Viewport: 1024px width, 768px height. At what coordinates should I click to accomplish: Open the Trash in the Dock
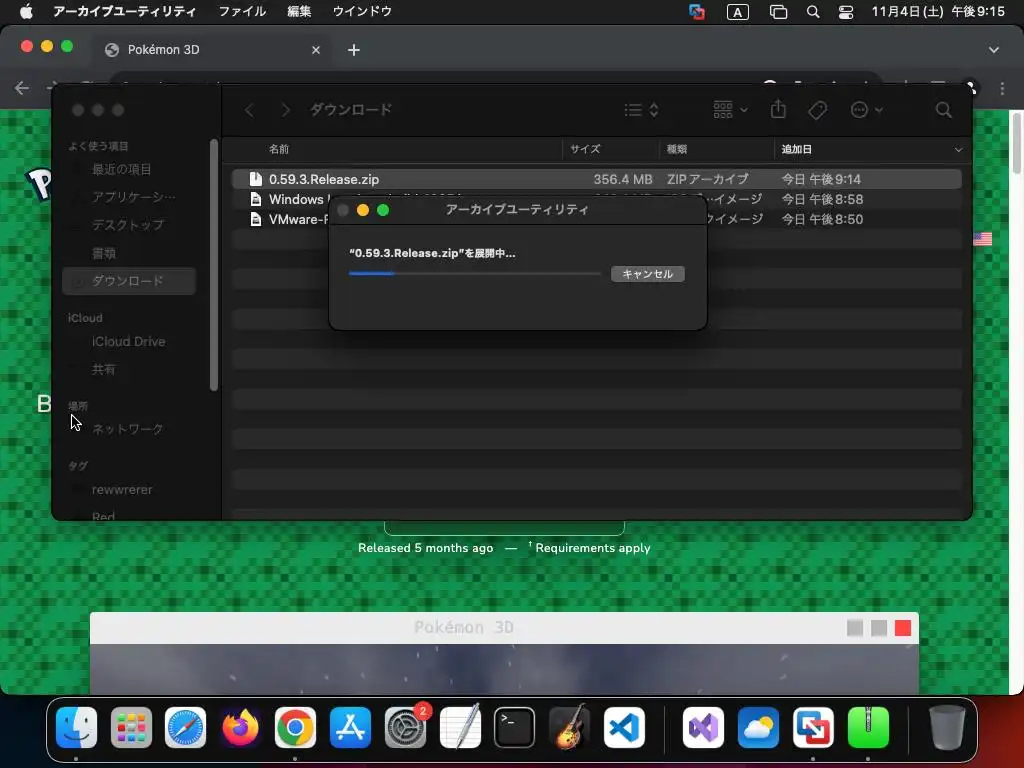(946, 727)
